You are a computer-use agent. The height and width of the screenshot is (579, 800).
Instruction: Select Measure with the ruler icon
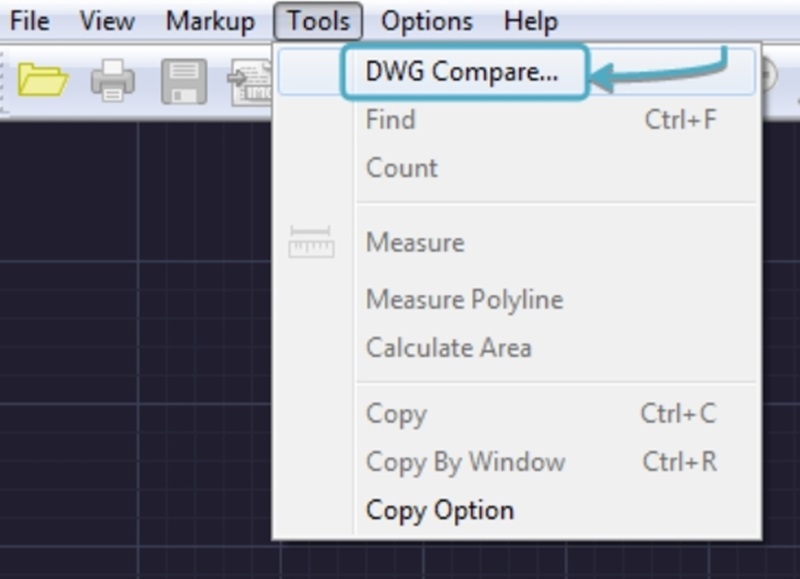click(x=414, y=242)
